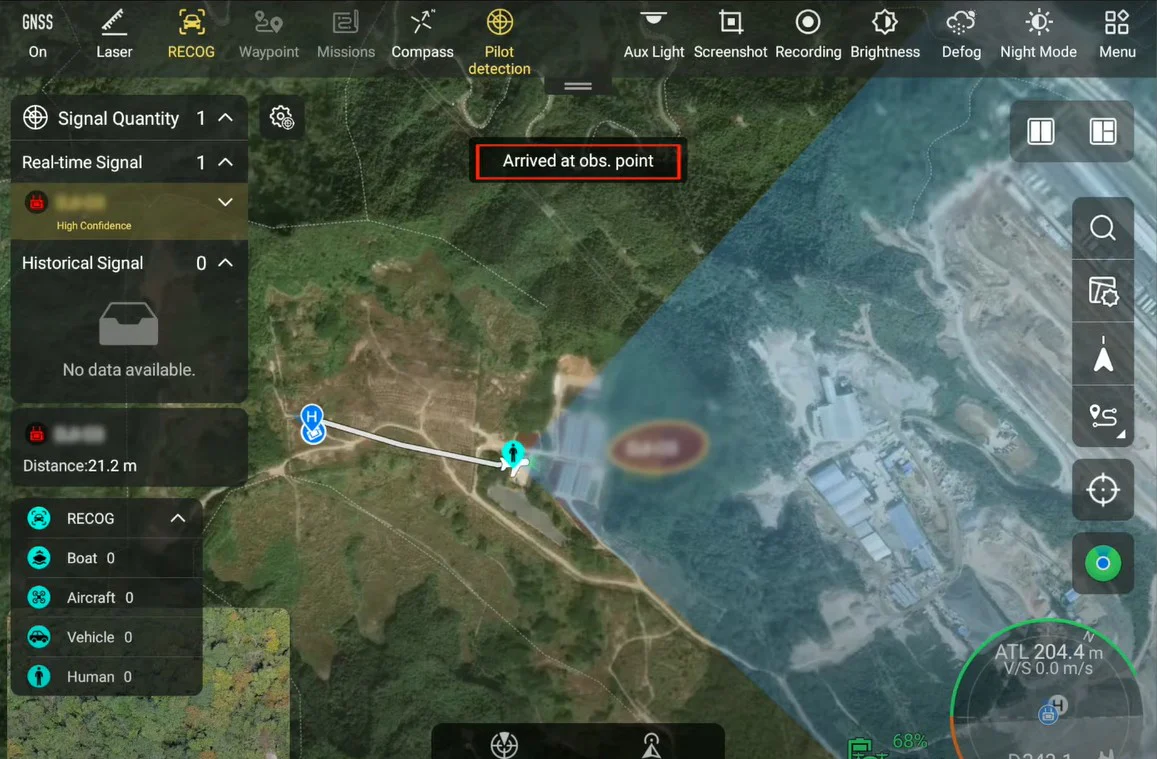Enable Night Mode

tap(1038, 34)
